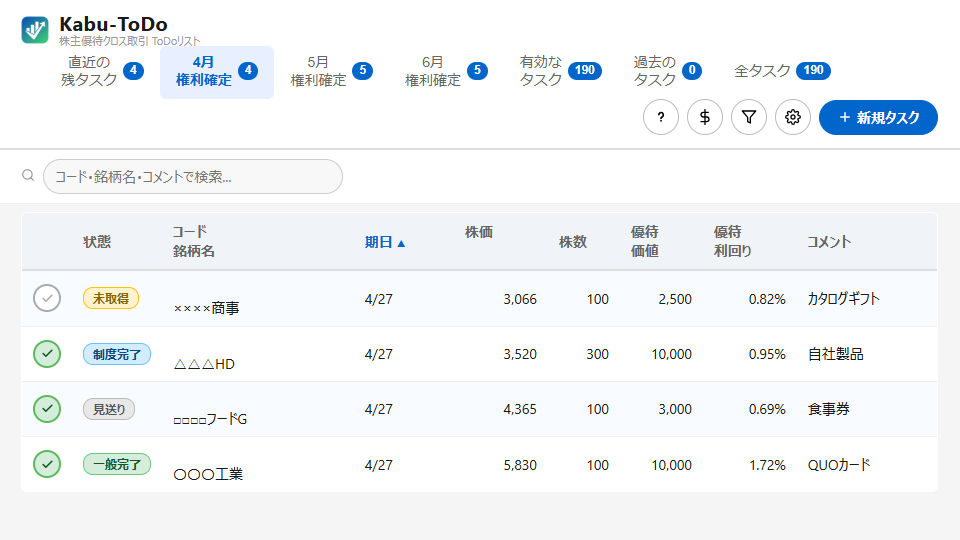Open settings with the gear icon
The image size is (960, 540).
[x=793, y=117]
